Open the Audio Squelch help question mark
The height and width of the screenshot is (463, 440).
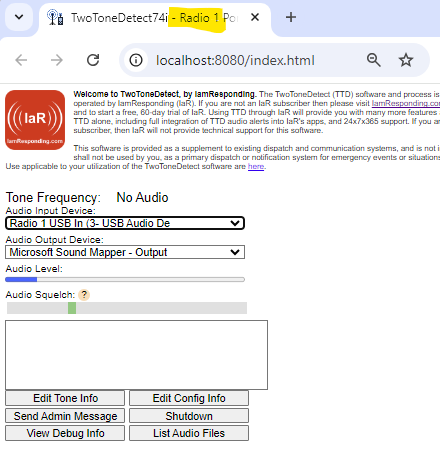(84, 295)
